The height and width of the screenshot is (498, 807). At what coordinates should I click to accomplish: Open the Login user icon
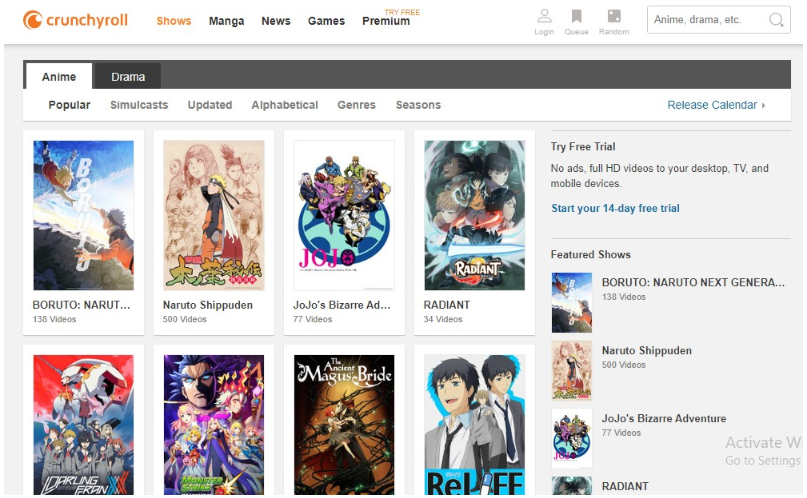[x=544, y=16]
